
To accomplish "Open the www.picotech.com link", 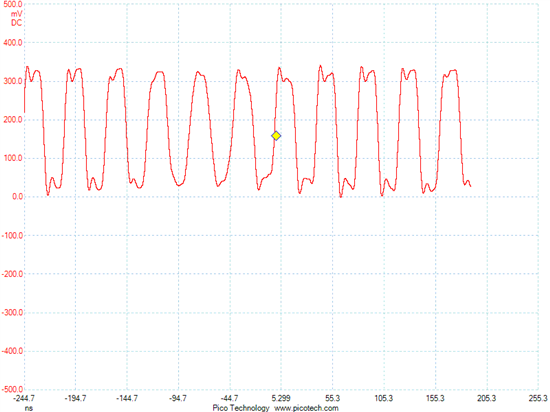I will 306,408.
